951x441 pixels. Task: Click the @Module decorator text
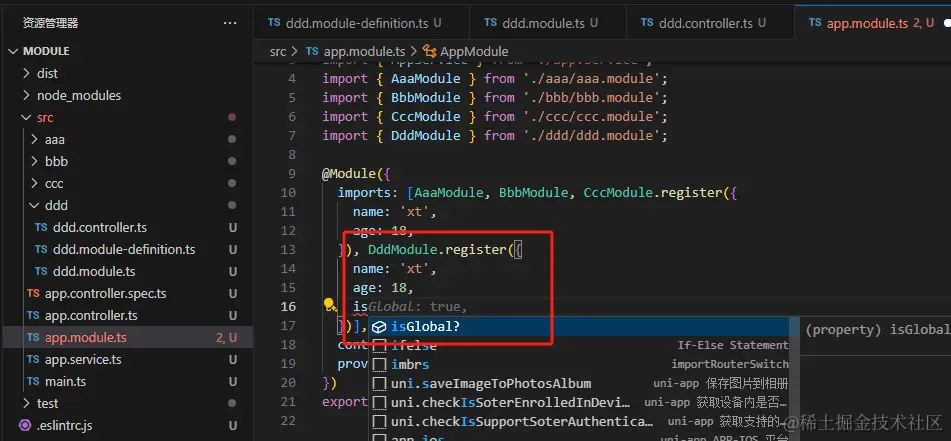349,173
